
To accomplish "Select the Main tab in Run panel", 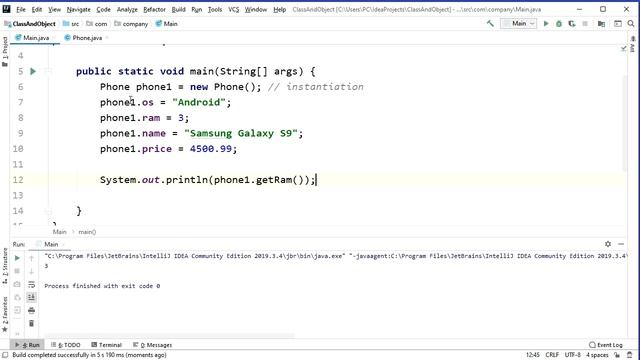I will pos(51,244).
